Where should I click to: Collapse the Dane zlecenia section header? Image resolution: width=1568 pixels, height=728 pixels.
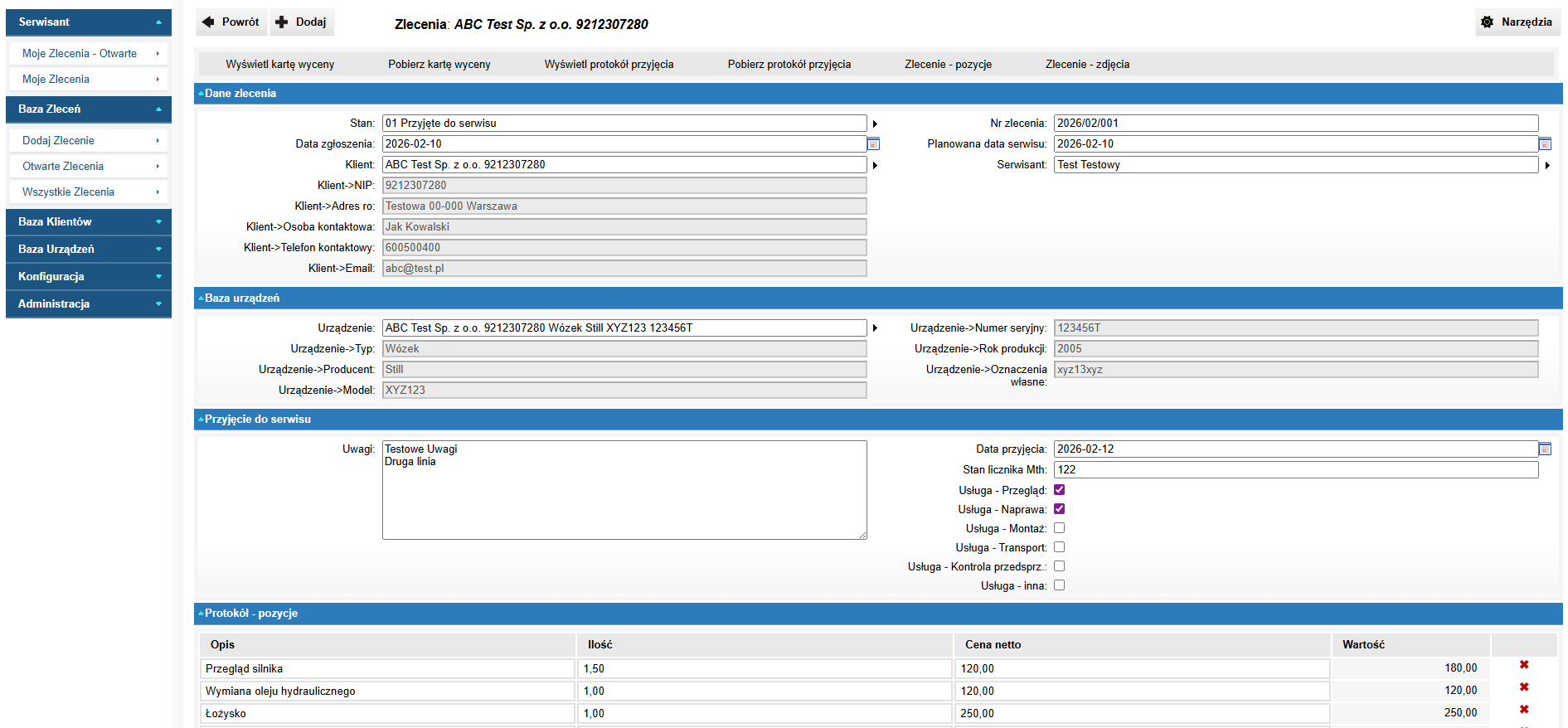point(240,94)
